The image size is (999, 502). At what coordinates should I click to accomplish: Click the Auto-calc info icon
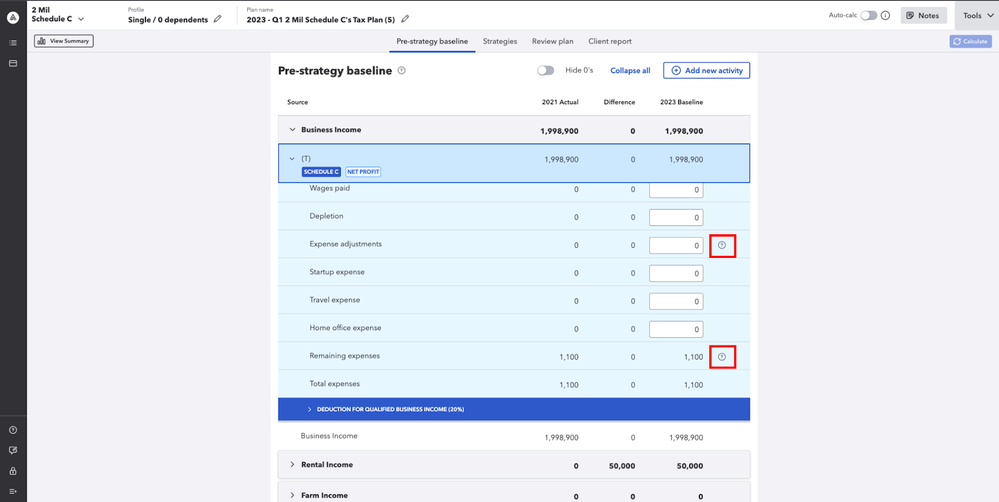tap(885, 16)
